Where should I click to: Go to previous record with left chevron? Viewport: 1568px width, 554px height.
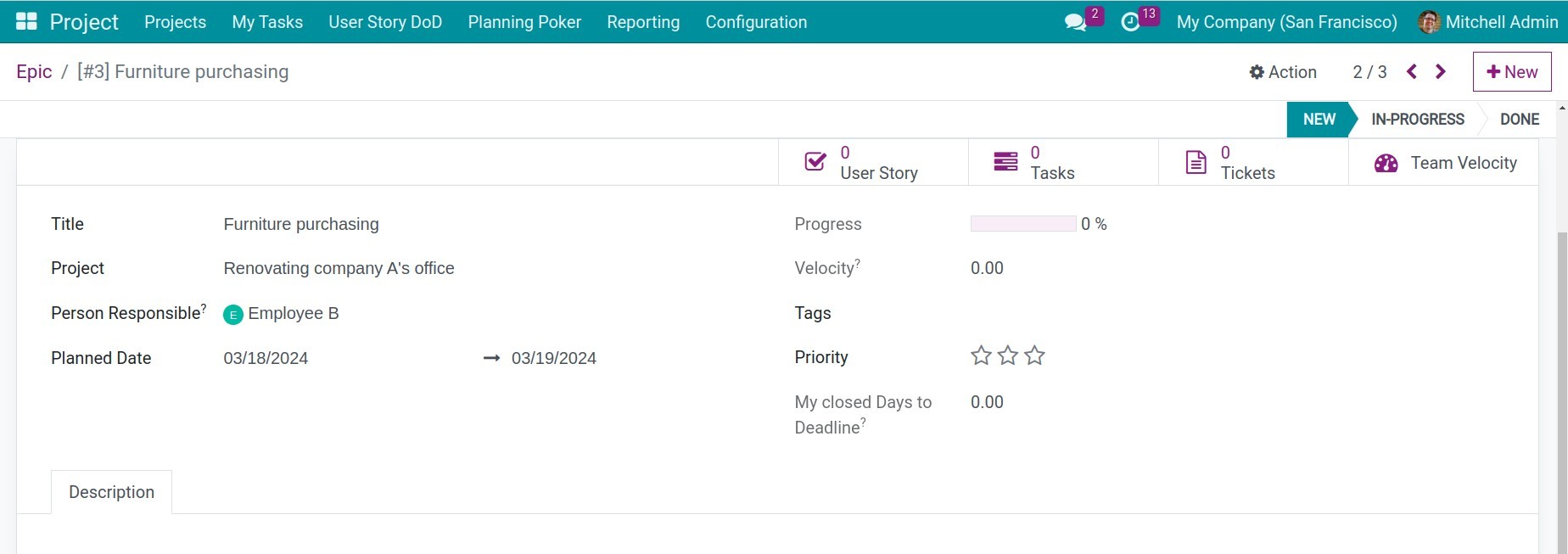1412,72
